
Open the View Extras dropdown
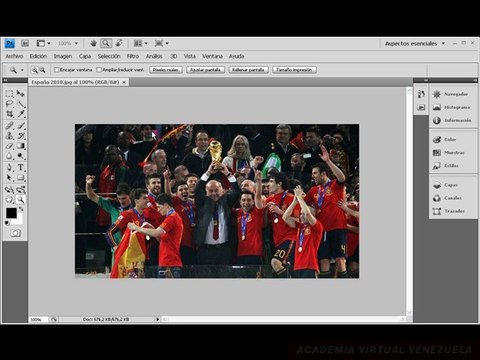click(x=43, y=43)
